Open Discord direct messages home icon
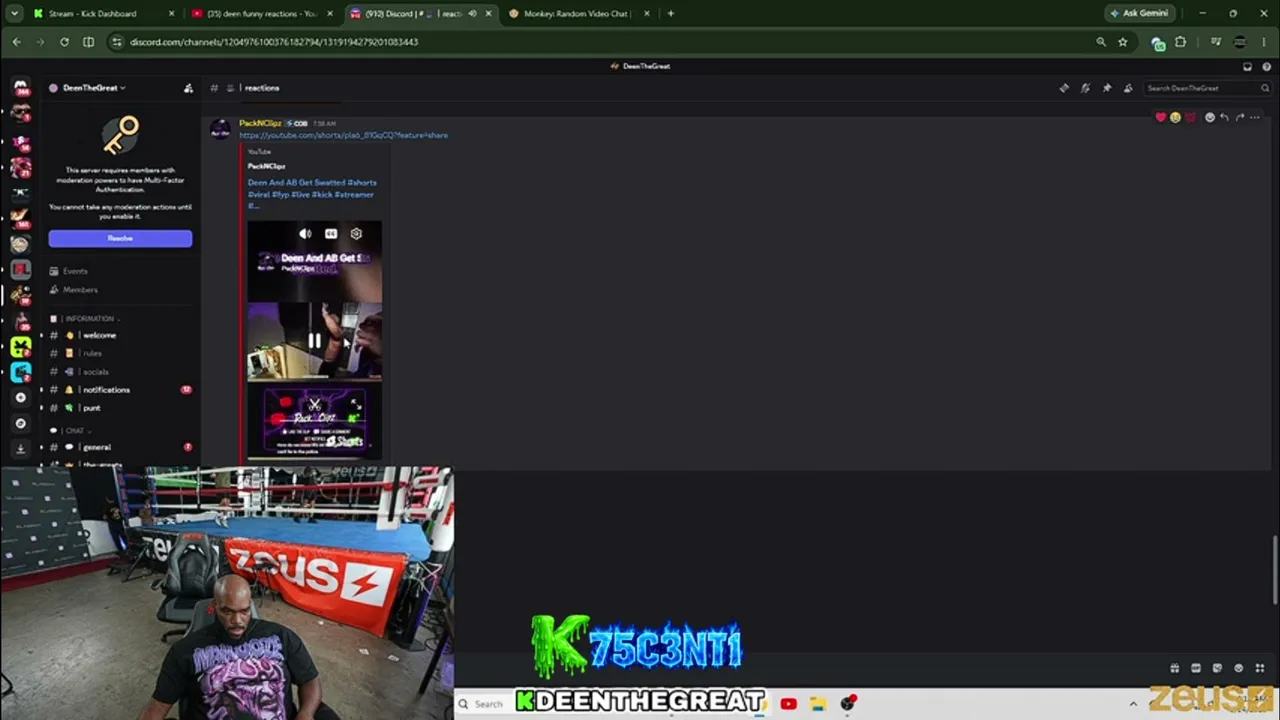This screenshot has height=720, width=1280. 20,87
